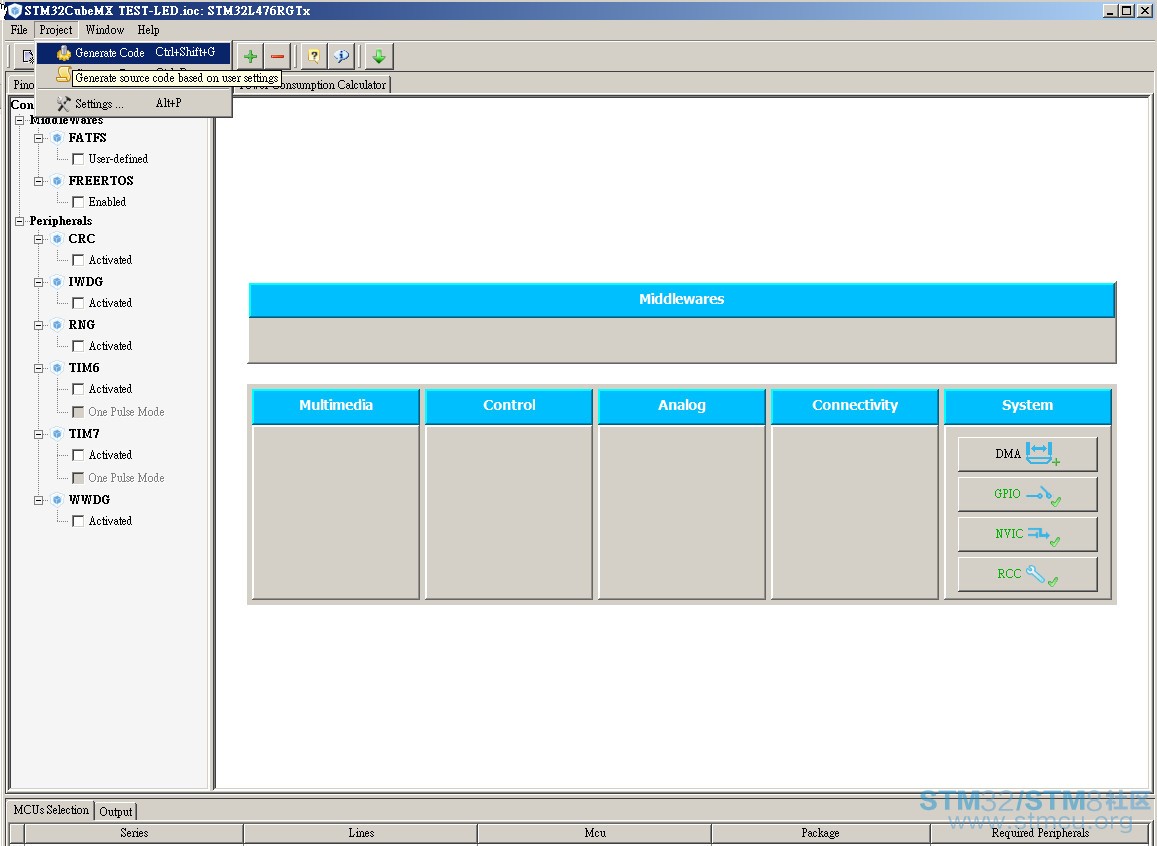Click the hammer icon next to Settings
Image resolution: width=1157 pixels, height=846 pixels.
pos(63,104)
